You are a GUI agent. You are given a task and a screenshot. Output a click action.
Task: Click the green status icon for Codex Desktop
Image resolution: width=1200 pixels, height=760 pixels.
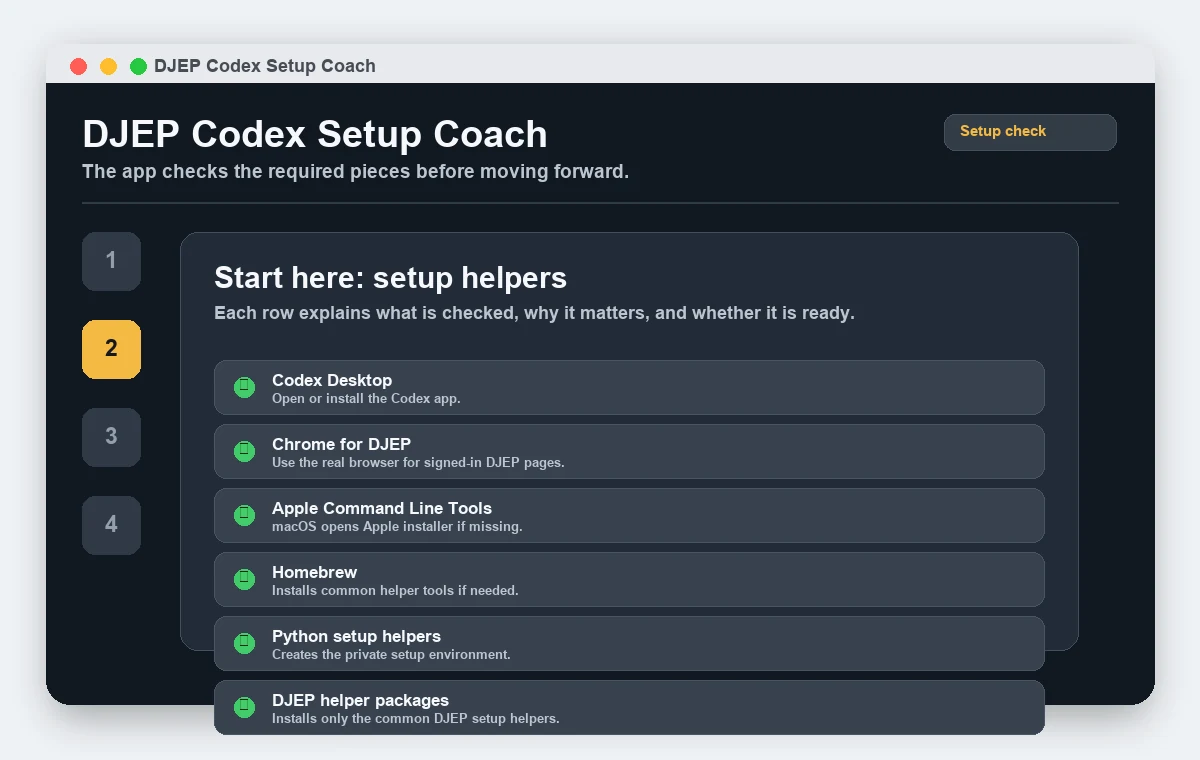point(244,387)
